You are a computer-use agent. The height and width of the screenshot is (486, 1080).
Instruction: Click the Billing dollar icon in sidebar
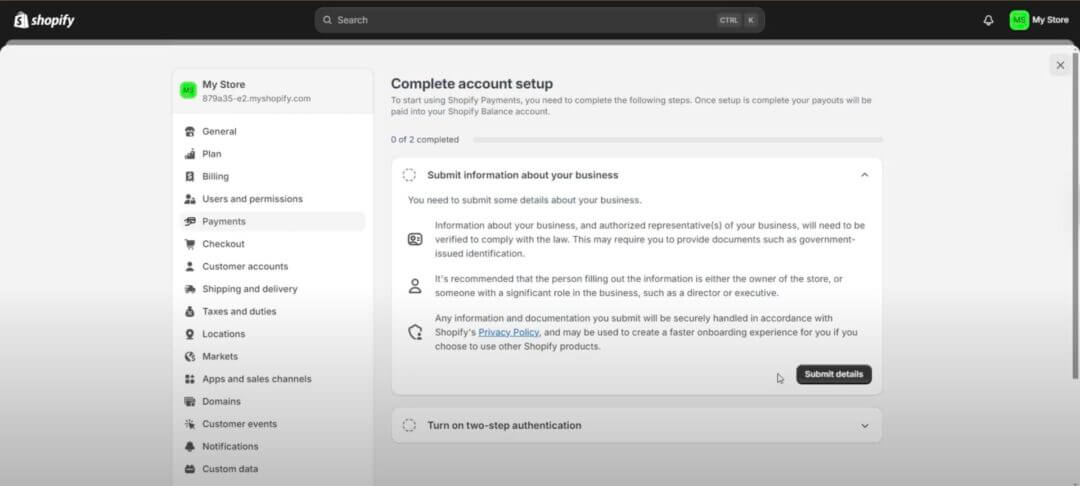pyautogui.click(x=190, y=176)
